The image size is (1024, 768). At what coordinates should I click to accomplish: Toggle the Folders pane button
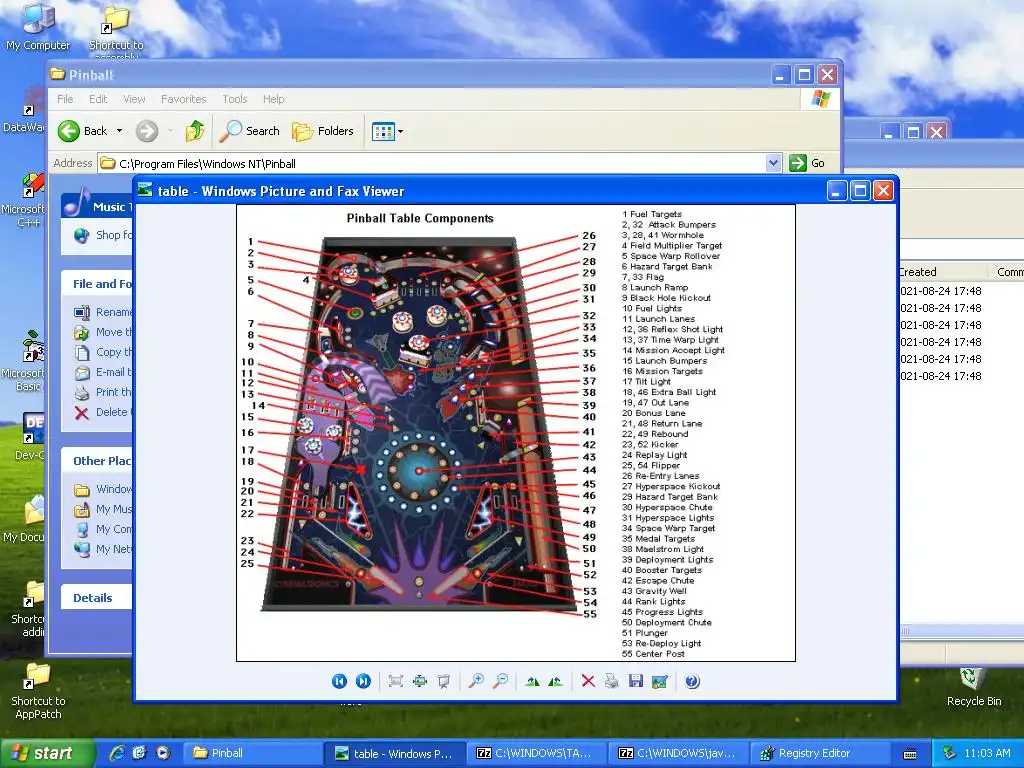323,131
